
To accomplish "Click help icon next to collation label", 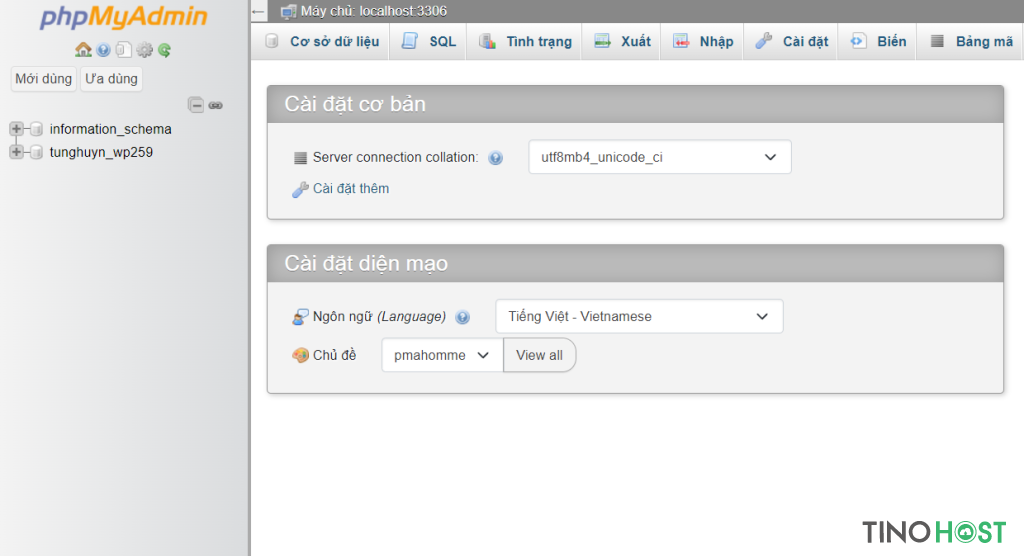I will click(496, 157).
